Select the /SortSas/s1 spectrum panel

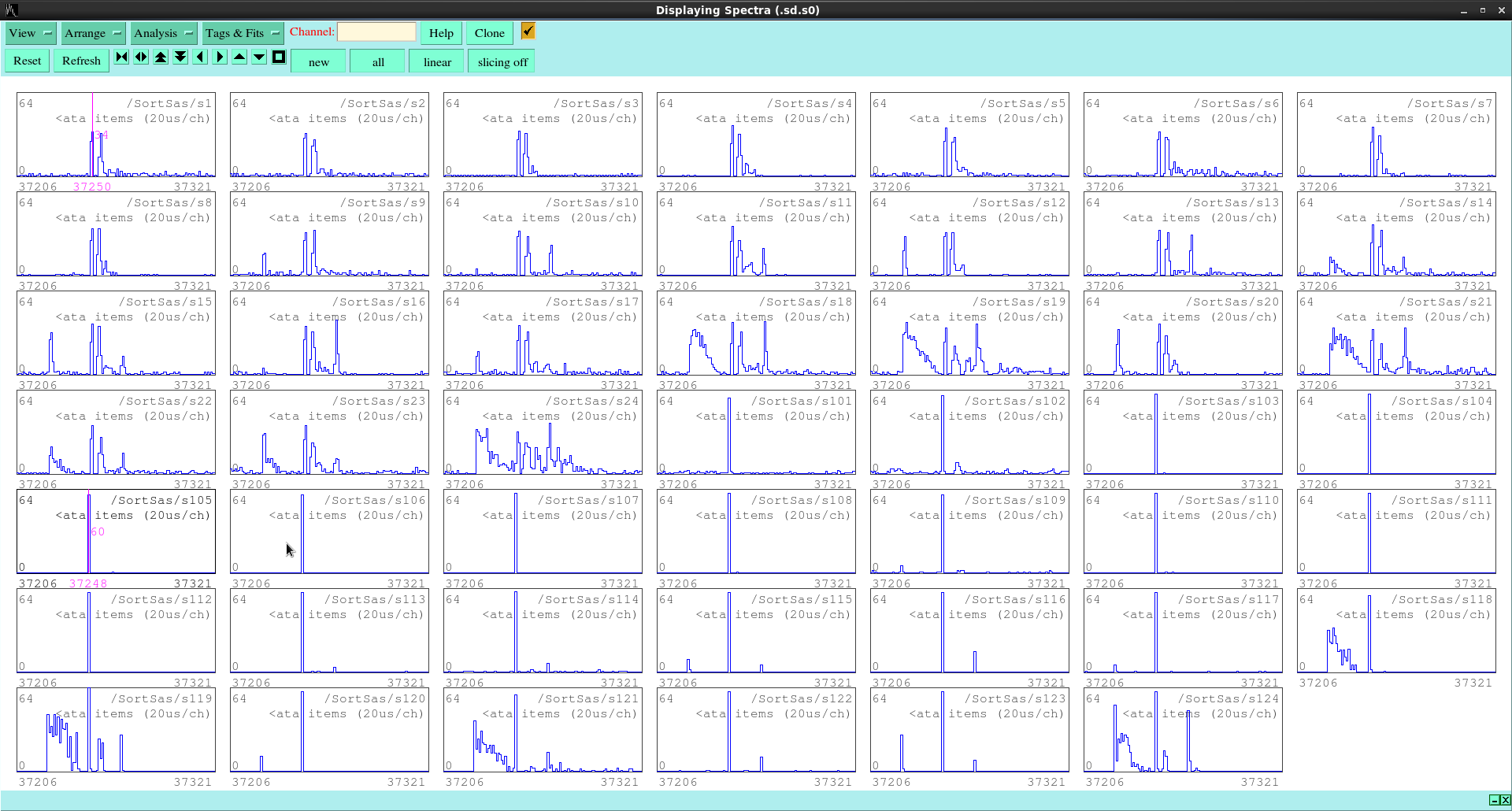click(x=116, y=135)
